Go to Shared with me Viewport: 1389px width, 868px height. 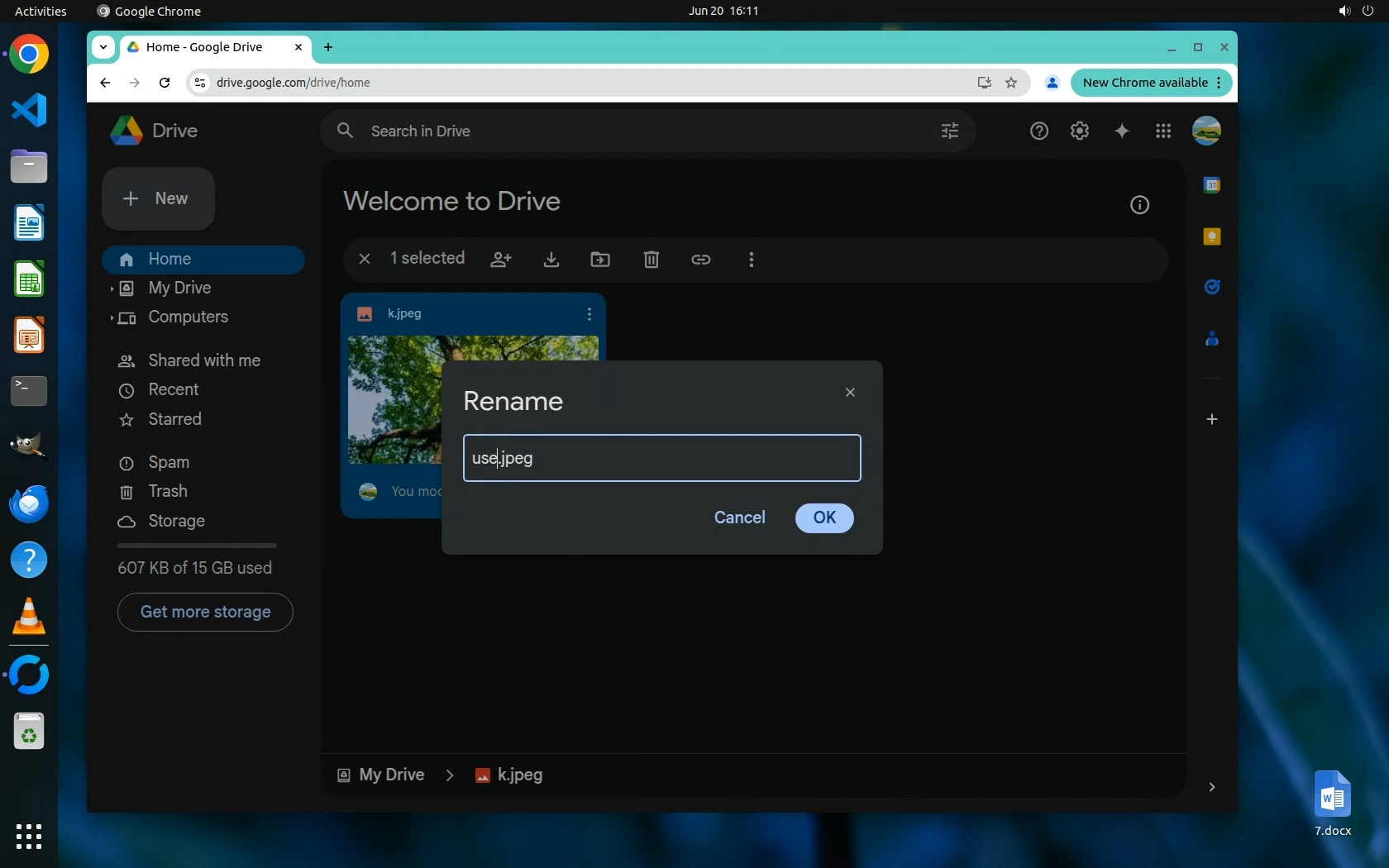(x=203, y=360)
